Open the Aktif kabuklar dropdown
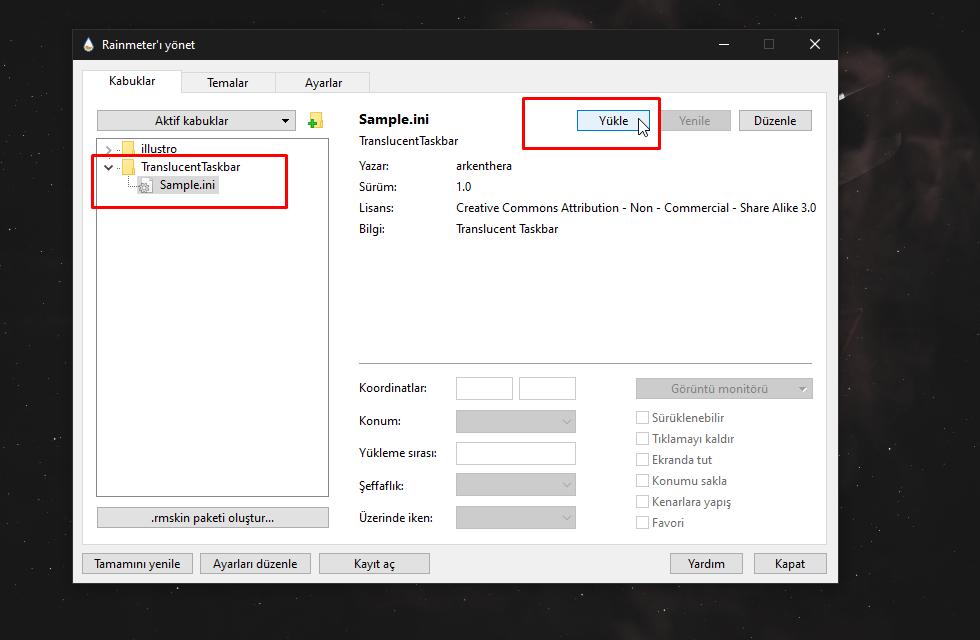 click(x=196, y=121)
